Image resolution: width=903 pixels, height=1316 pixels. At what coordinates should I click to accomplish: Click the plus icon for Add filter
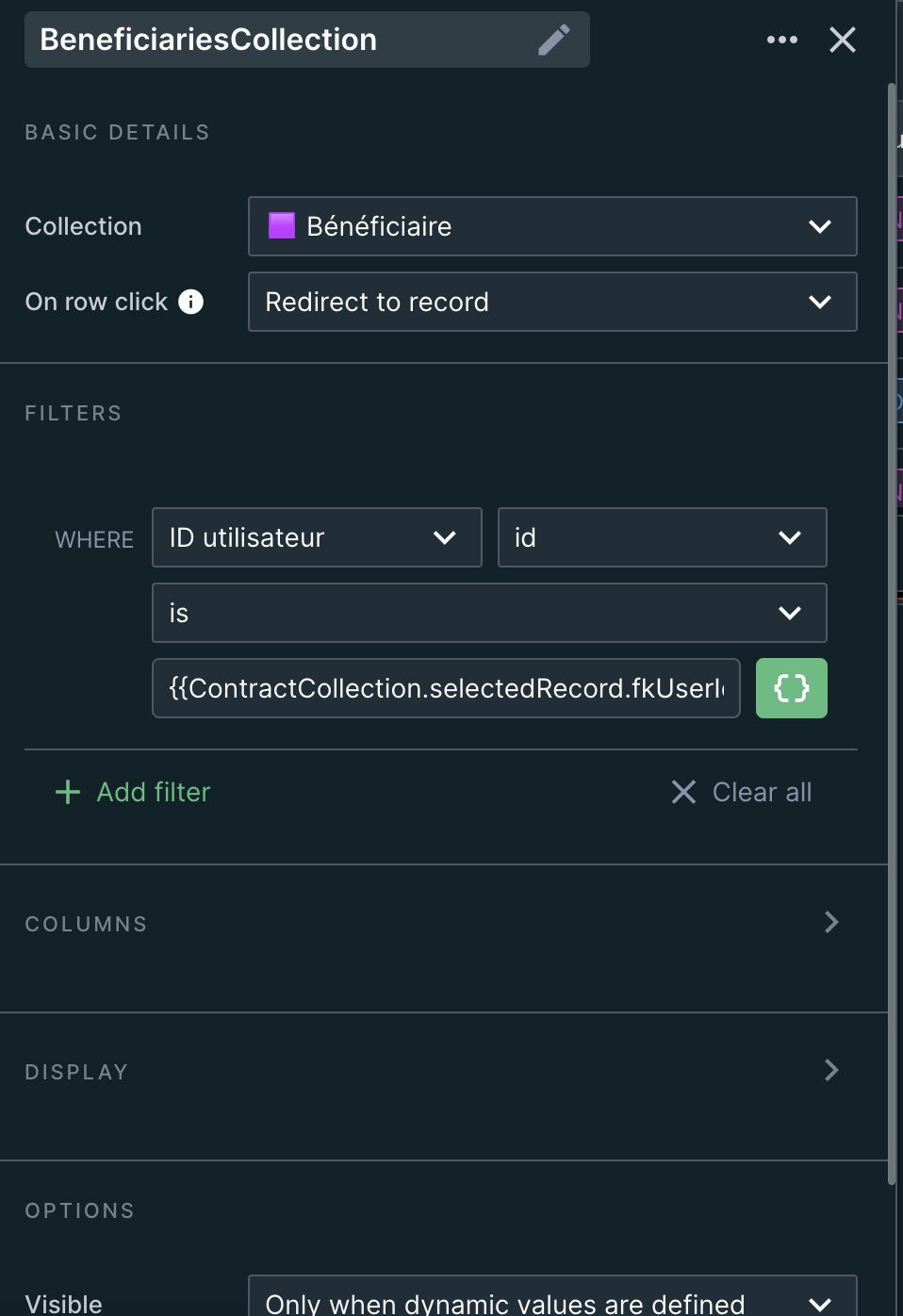[x=68, y=792]
